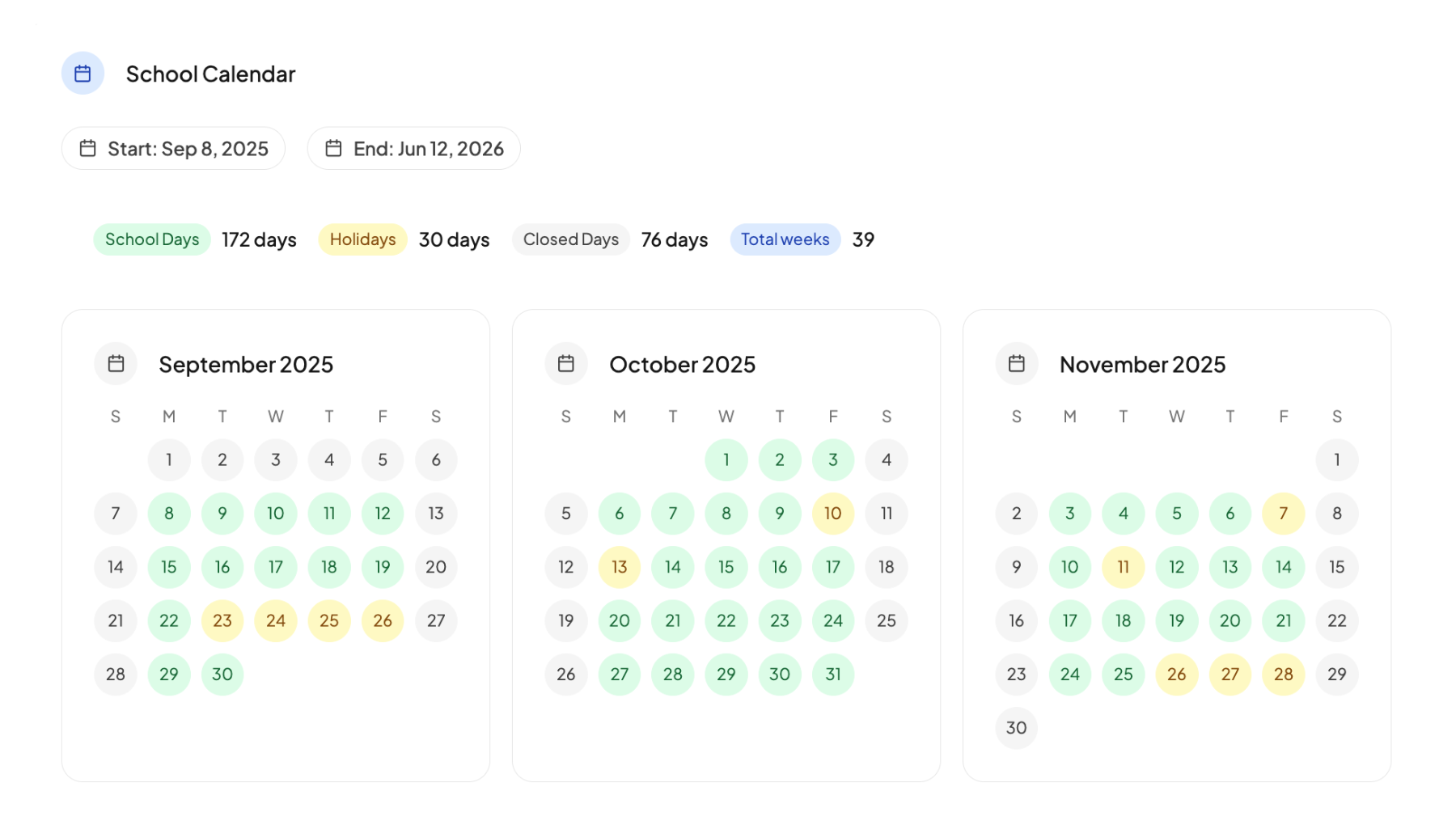Click the October 2025 month title
Image resolution: width=1456 pixels, height=825 pixels.
[x=682, y=365]
